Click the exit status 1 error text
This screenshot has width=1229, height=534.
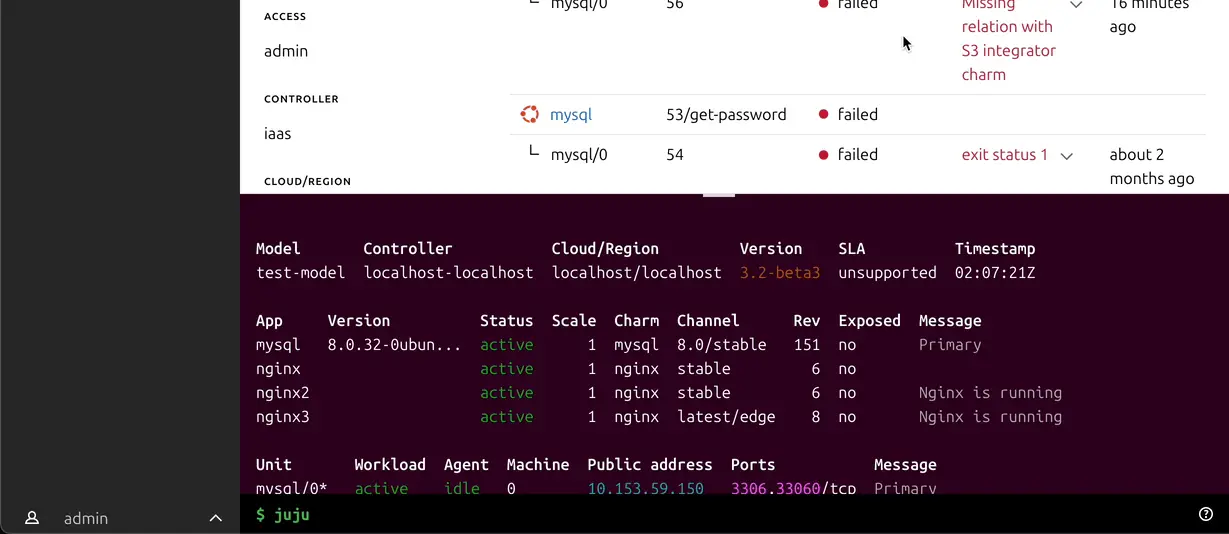(x=1004, y=155)
